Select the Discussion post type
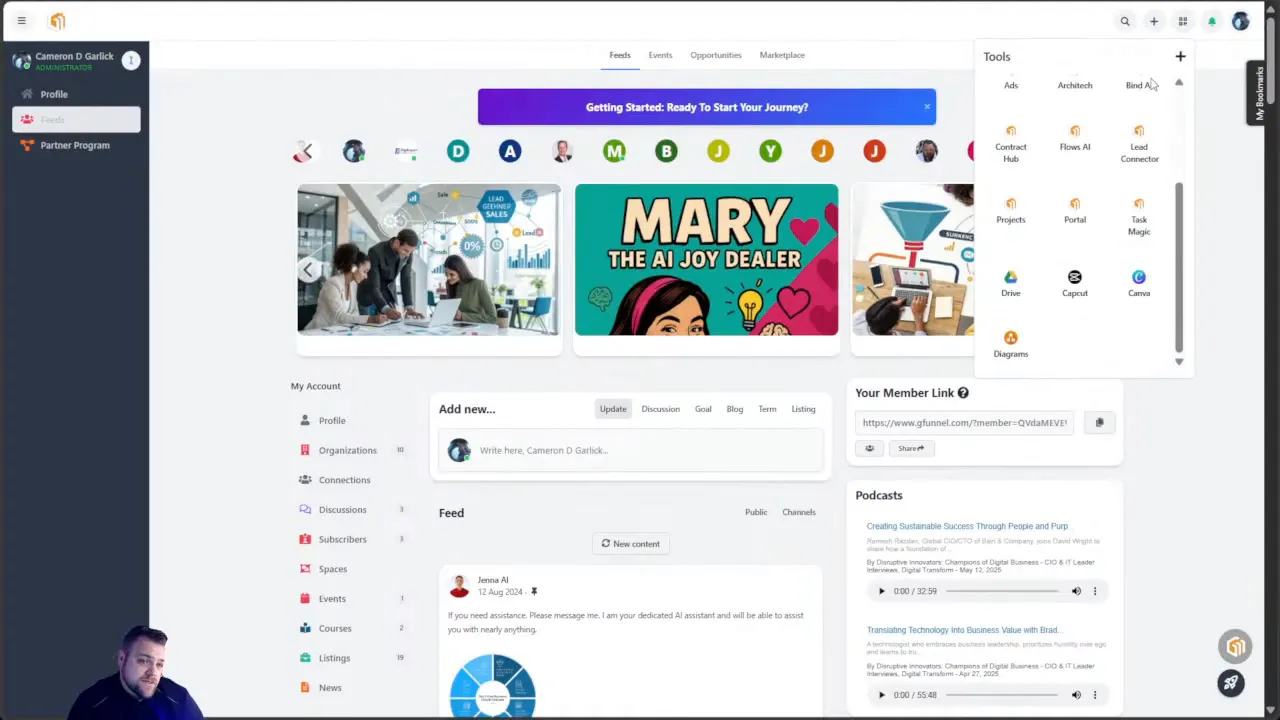The image size is (1280, 720). pyautogui.click(x=660, y=409)
